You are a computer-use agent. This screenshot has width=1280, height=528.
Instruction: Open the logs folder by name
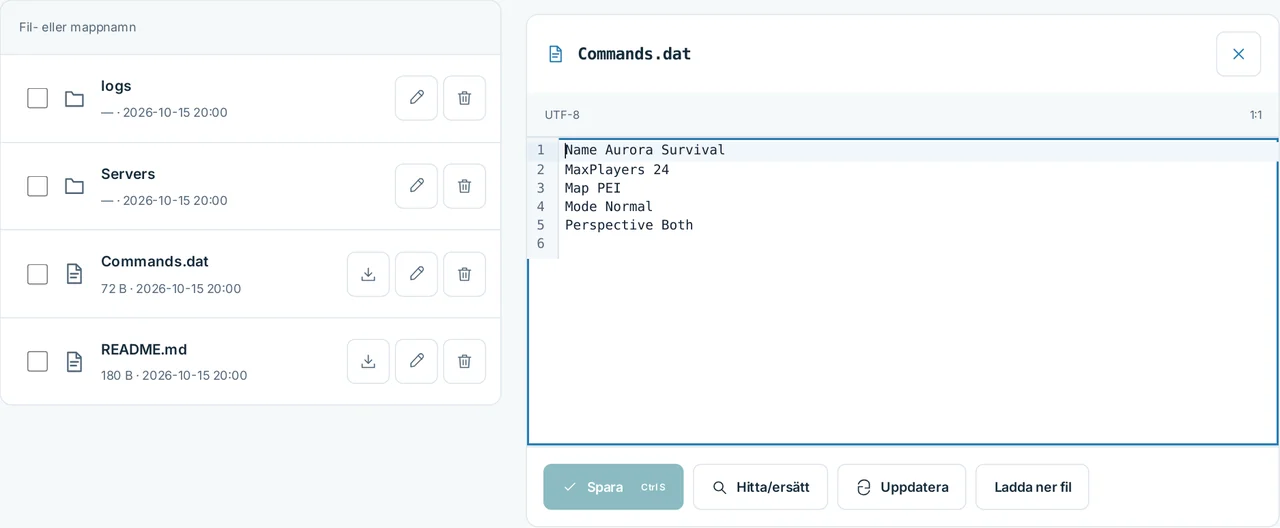click(x=116, y=86)
